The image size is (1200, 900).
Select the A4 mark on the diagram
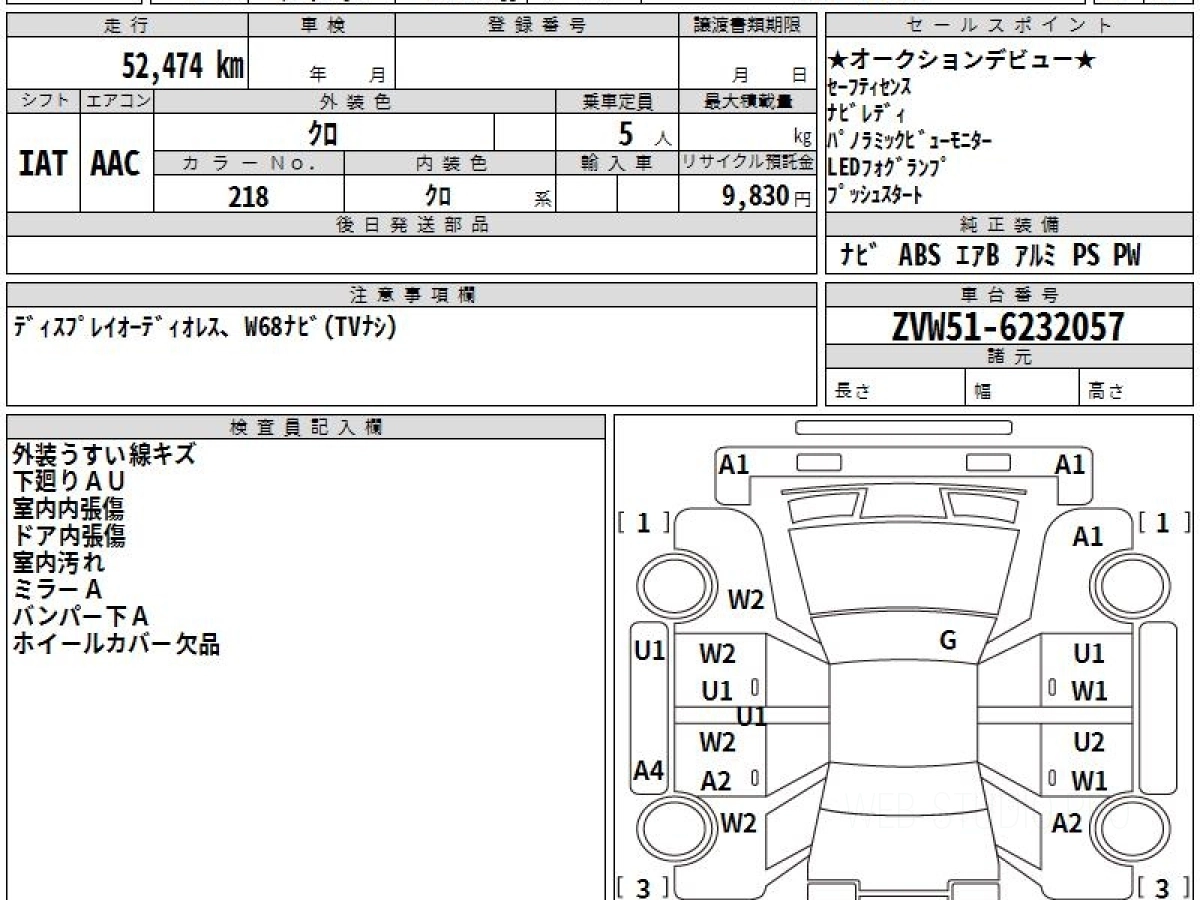click(x=649, y=771)
